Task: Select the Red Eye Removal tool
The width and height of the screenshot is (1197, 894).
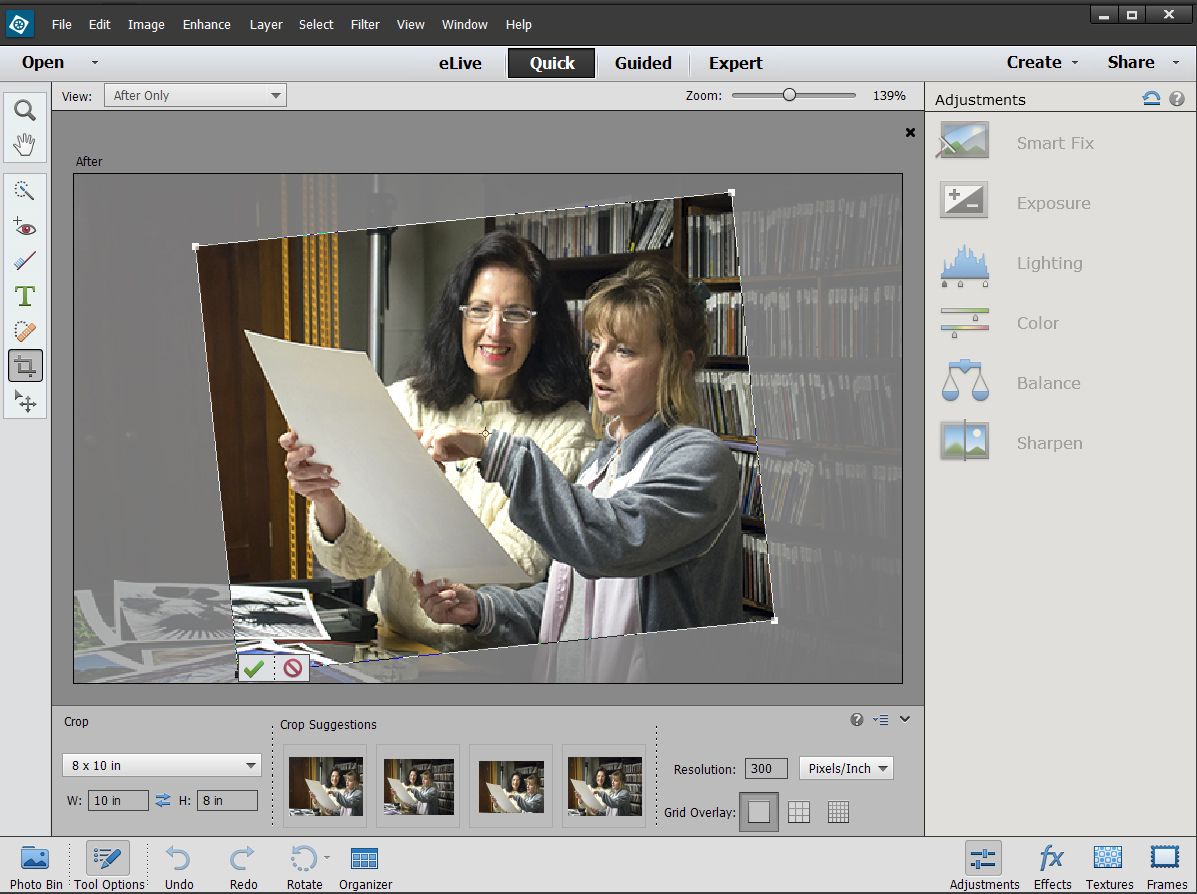Action: [x=24, y=226]
